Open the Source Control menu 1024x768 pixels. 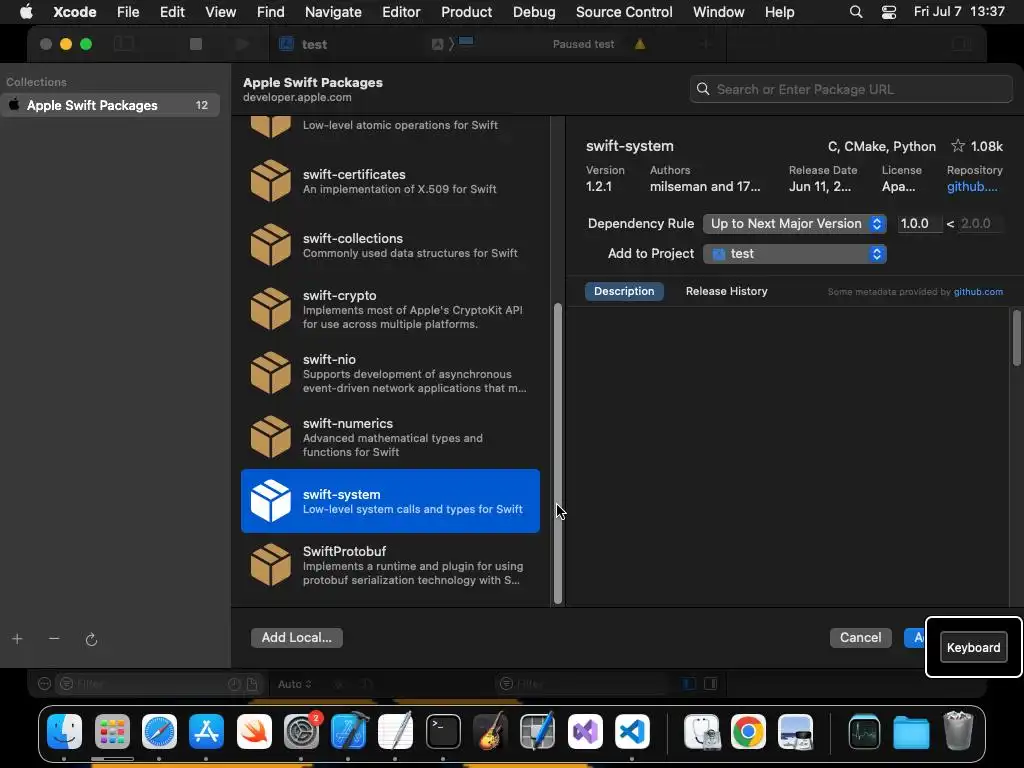click(624, 12)
